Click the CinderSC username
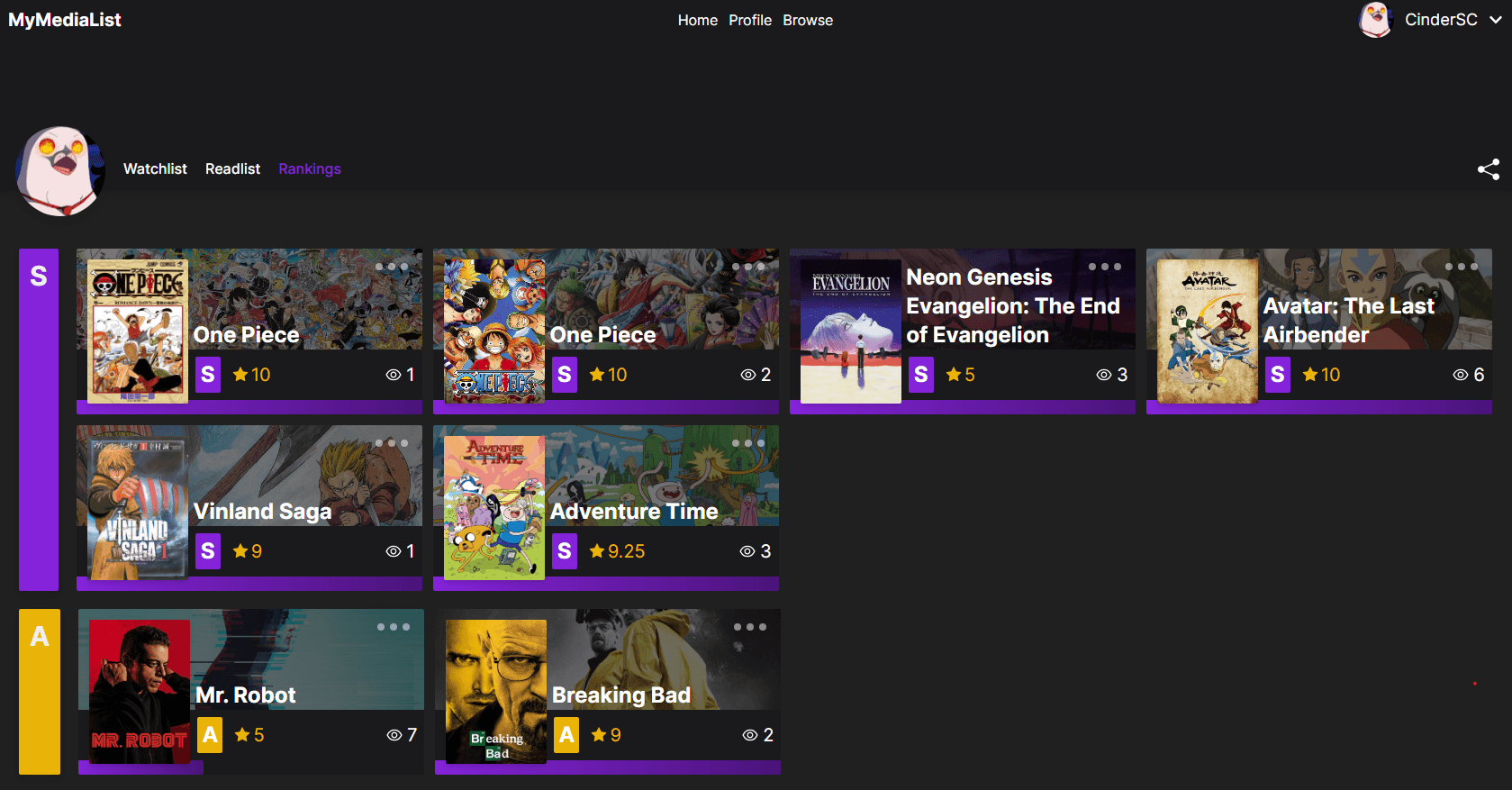1512x790 pixels. pyautogui.click(x=1441, y=20)
